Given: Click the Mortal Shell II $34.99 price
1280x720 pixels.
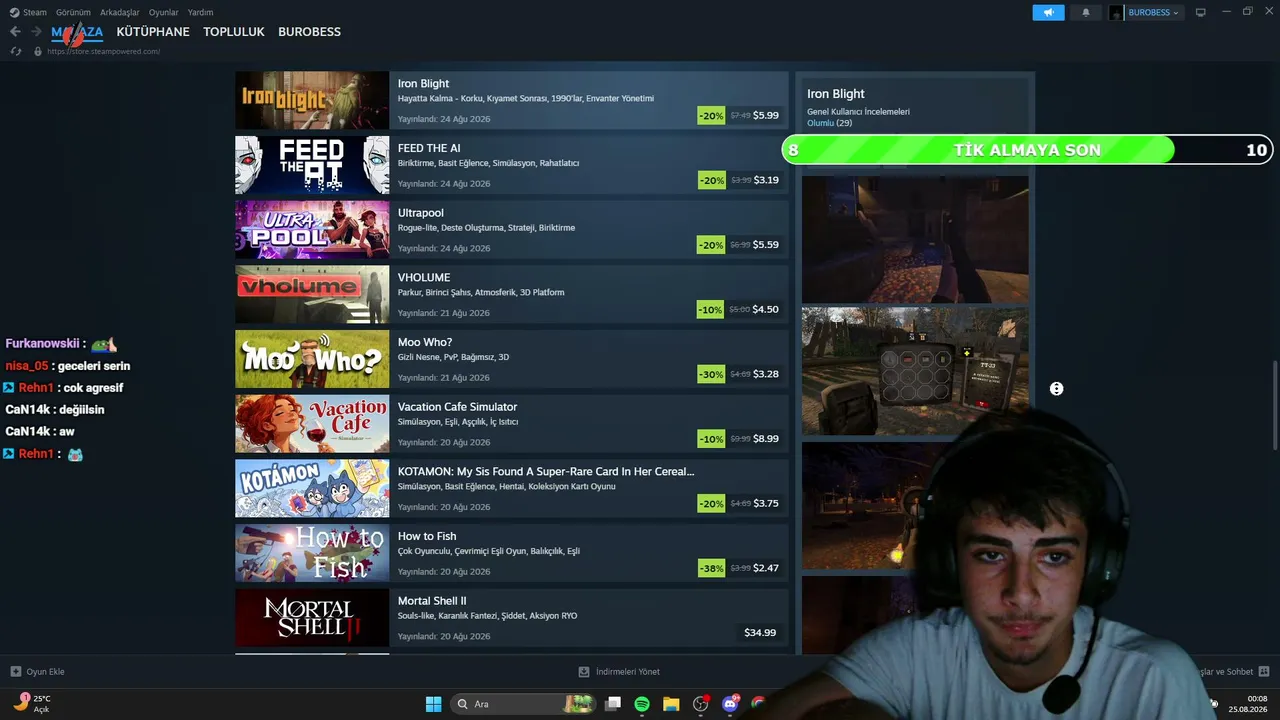Looking at the screenshot, I should (x=760, y=632).
